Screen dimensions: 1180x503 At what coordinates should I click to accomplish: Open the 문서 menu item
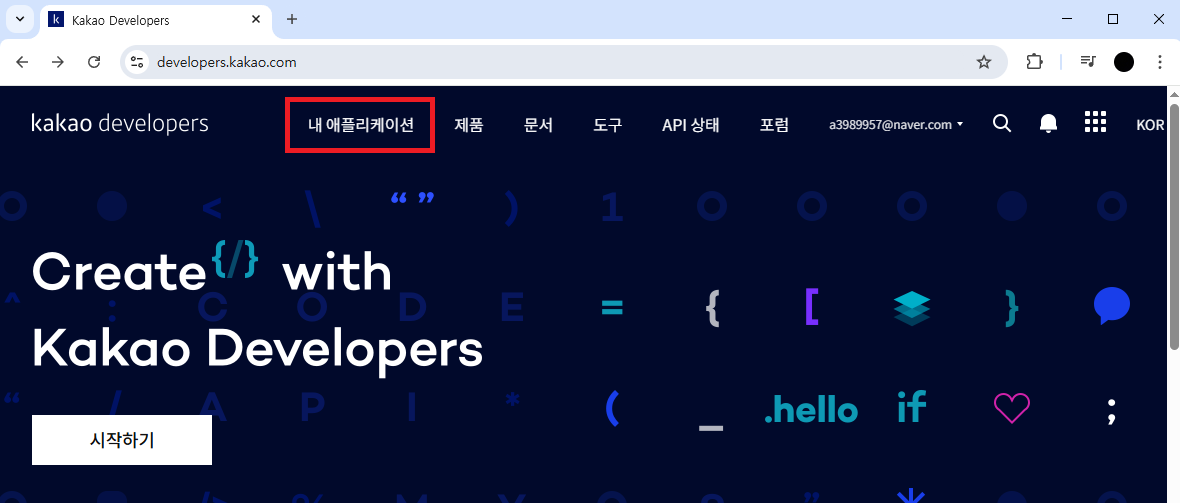(x=538, y=125)
